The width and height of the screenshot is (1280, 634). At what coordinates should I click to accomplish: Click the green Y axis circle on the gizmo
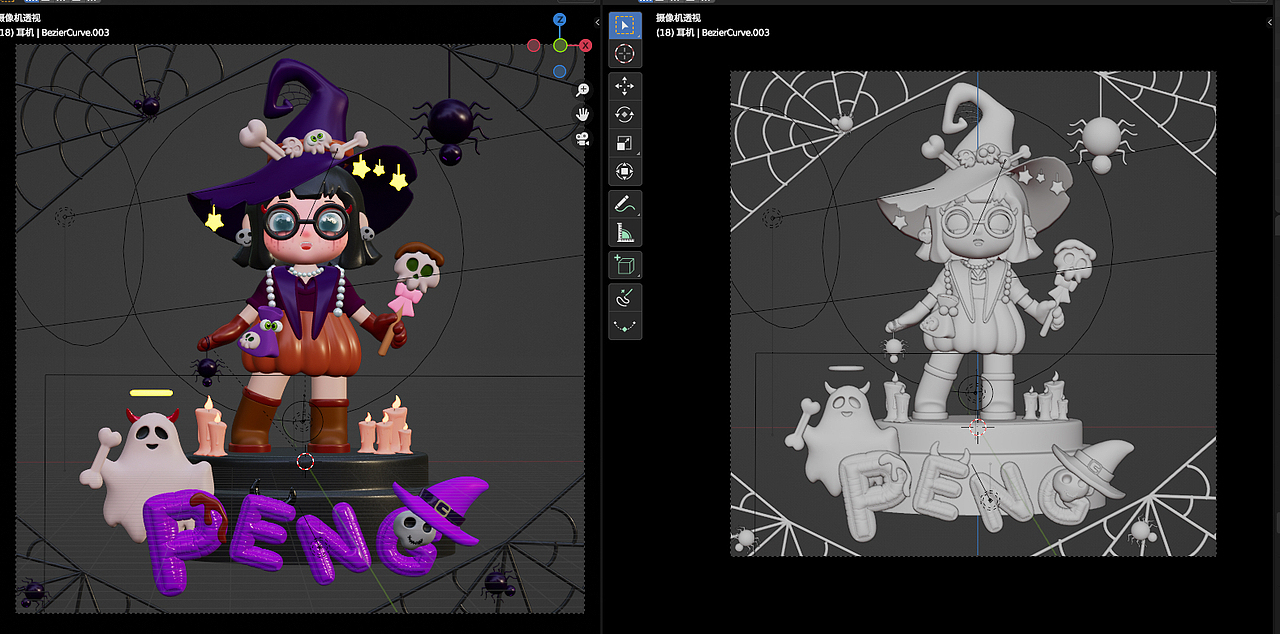tap(560, 45)
